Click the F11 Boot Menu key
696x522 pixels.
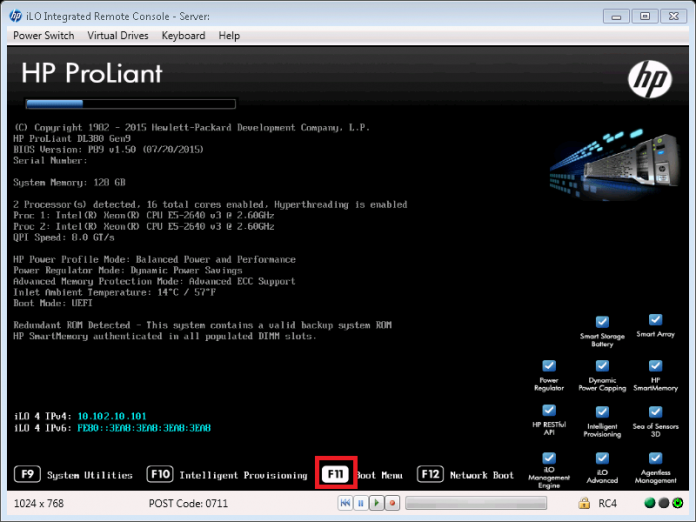(x=336, y=474)
